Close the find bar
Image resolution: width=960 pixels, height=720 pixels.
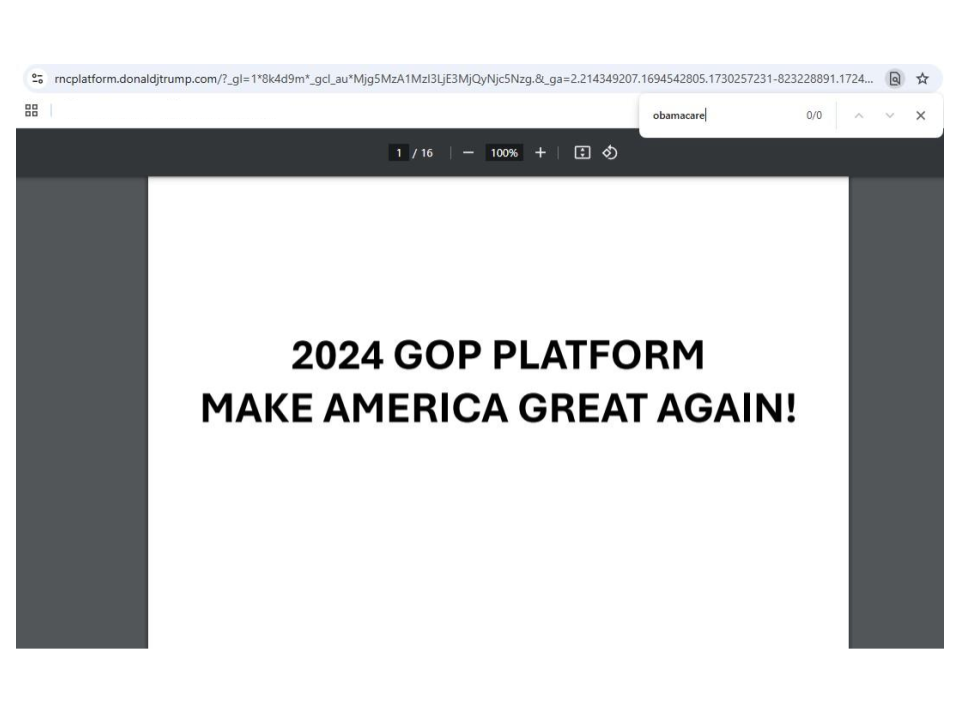[x=920, y=116]
